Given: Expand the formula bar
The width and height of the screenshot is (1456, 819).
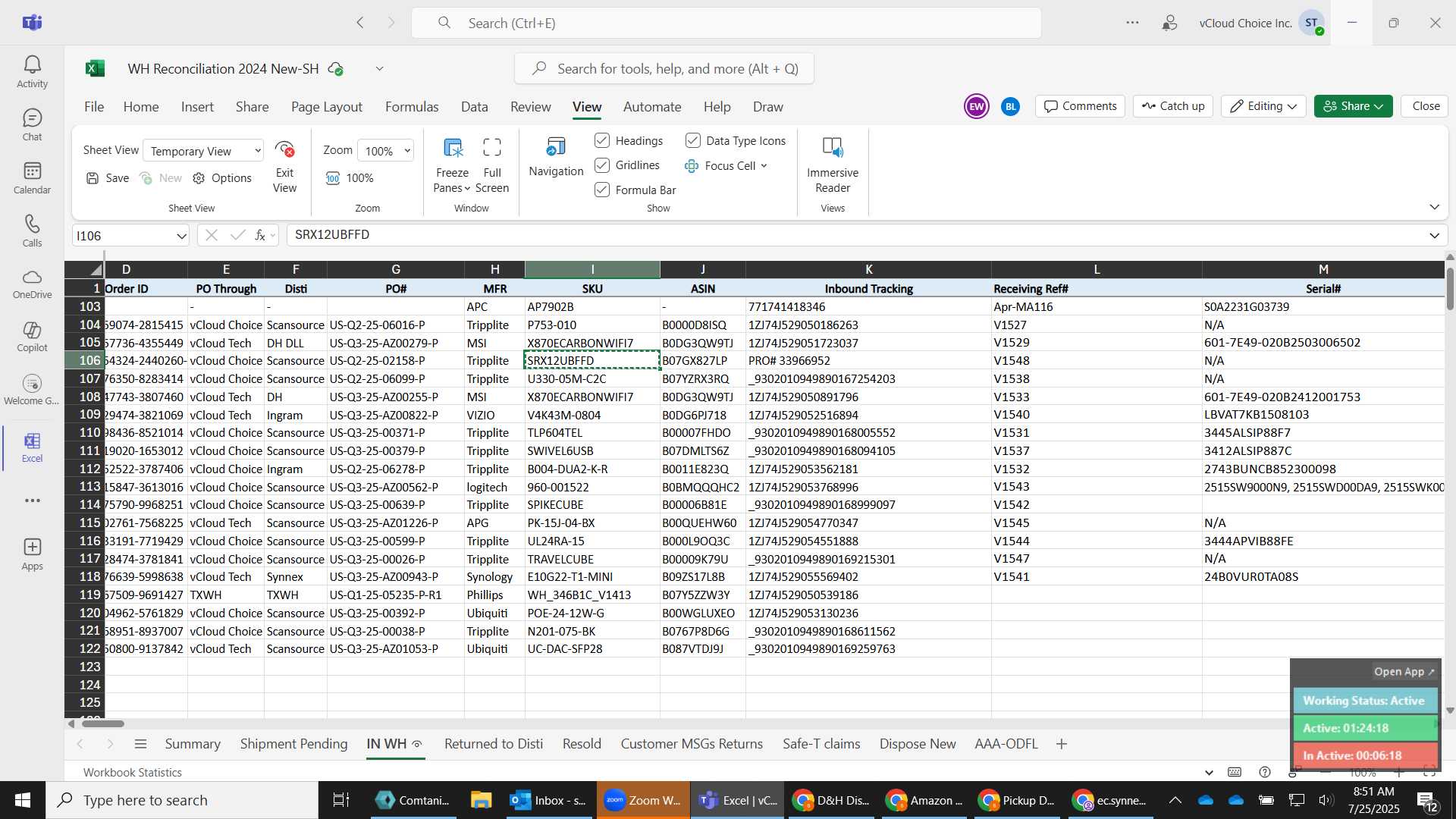Looking at the screenshot, I should point(1434,236).
